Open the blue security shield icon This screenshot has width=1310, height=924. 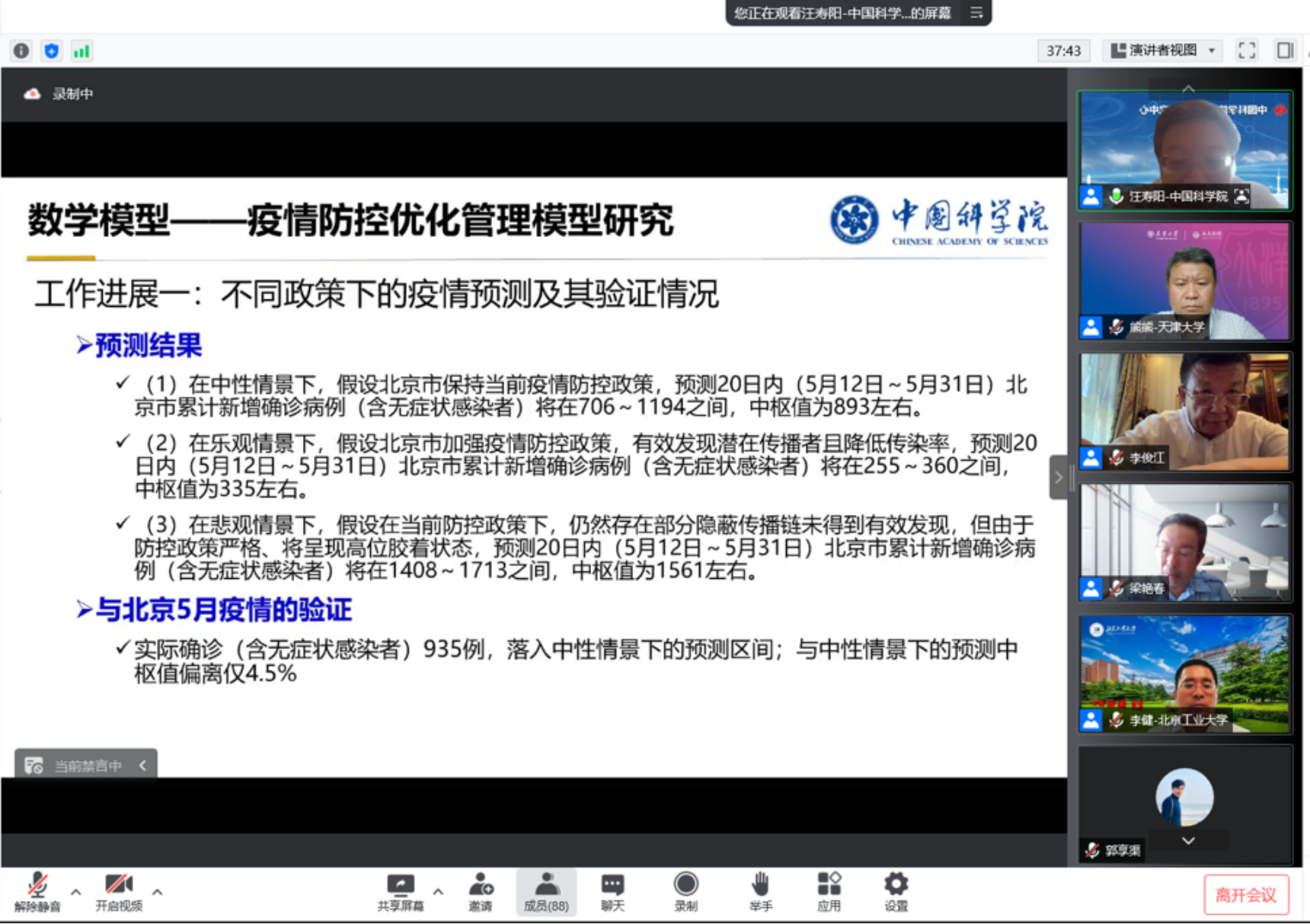click(x=51, y=51)
